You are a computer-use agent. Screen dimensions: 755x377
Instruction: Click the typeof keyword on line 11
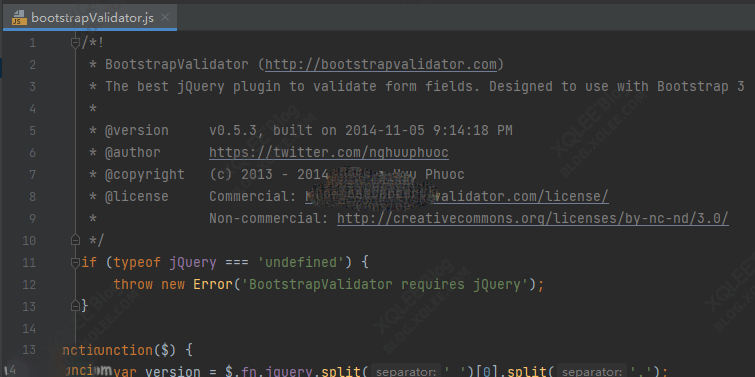(137, 262)
